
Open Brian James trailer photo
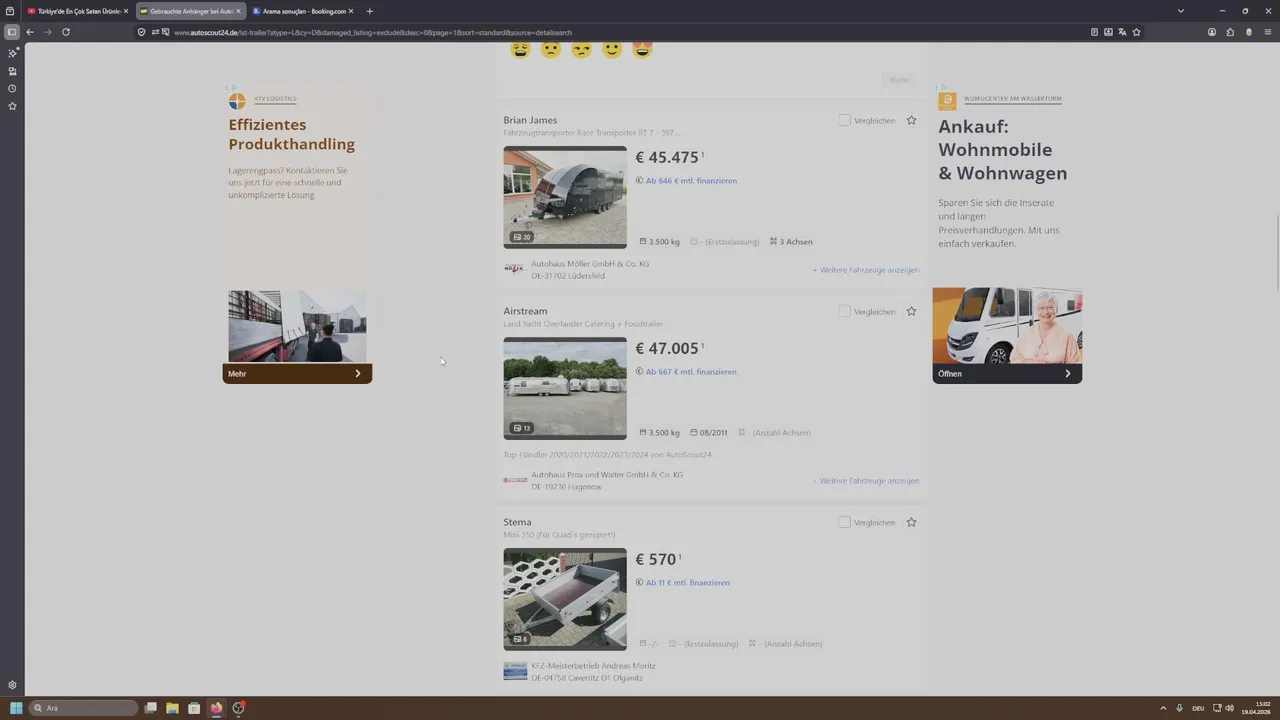coord(565,197)
